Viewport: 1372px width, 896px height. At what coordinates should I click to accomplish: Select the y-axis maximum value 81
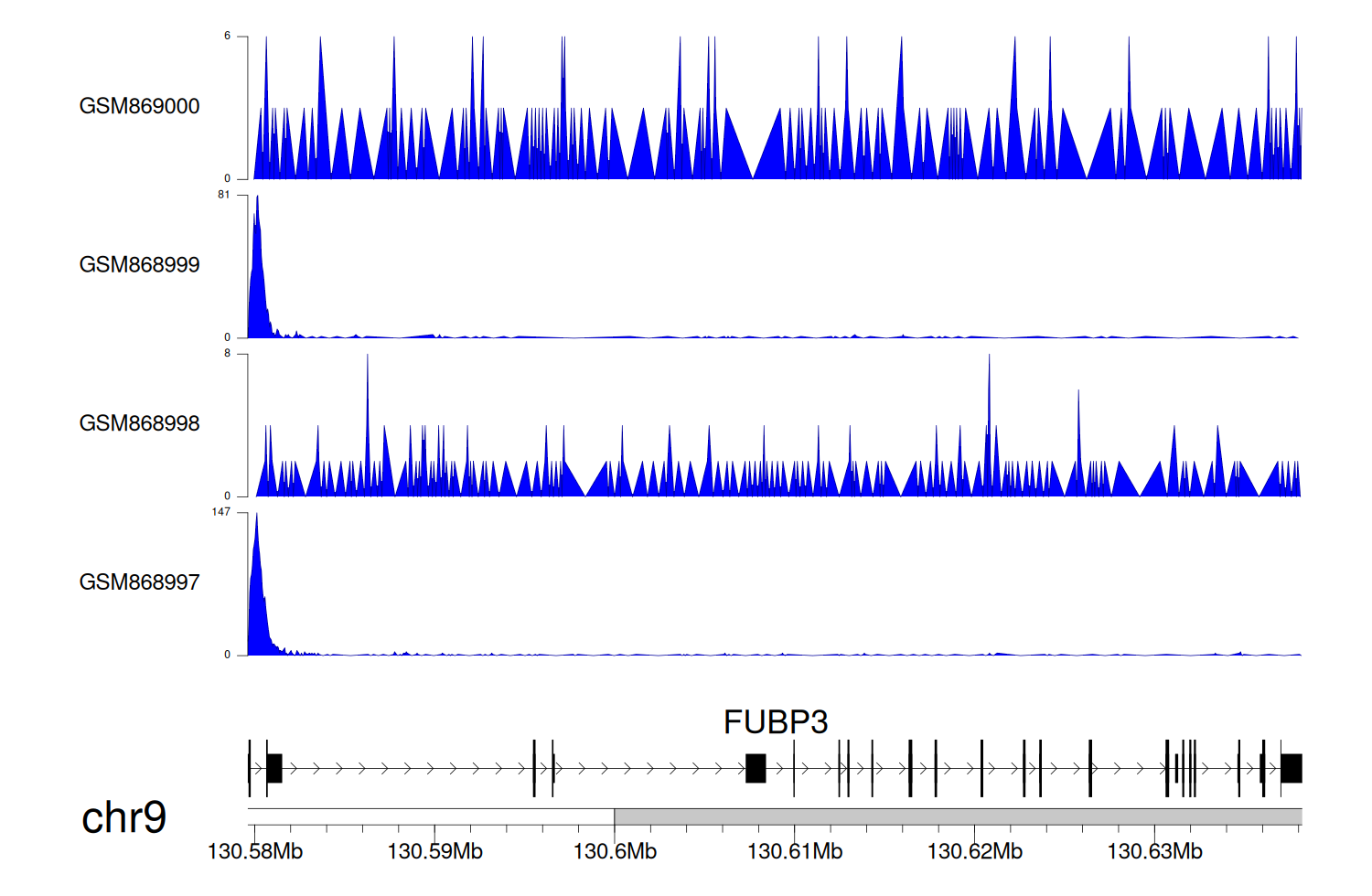(224, 195)
